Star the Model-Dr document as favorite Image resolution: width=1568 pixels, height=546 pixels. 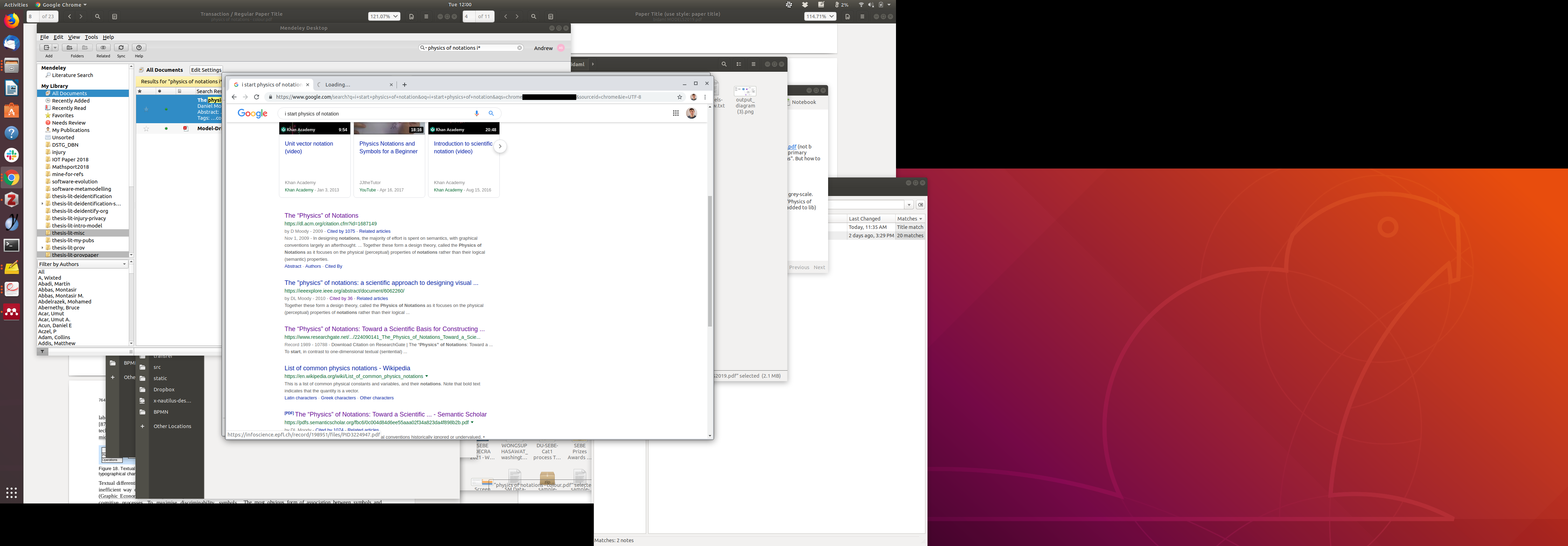point(146,128)
